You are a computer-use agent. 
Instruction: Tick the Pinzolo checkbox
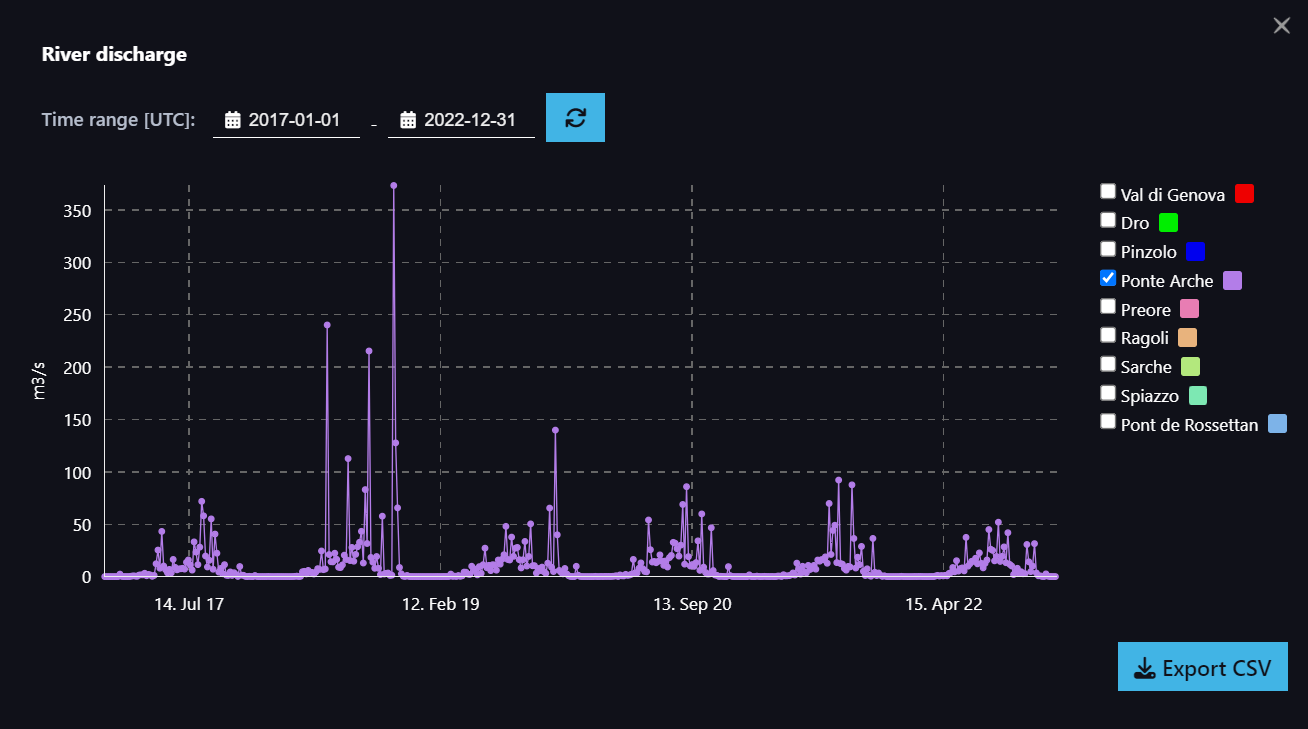click(1108, 248)
